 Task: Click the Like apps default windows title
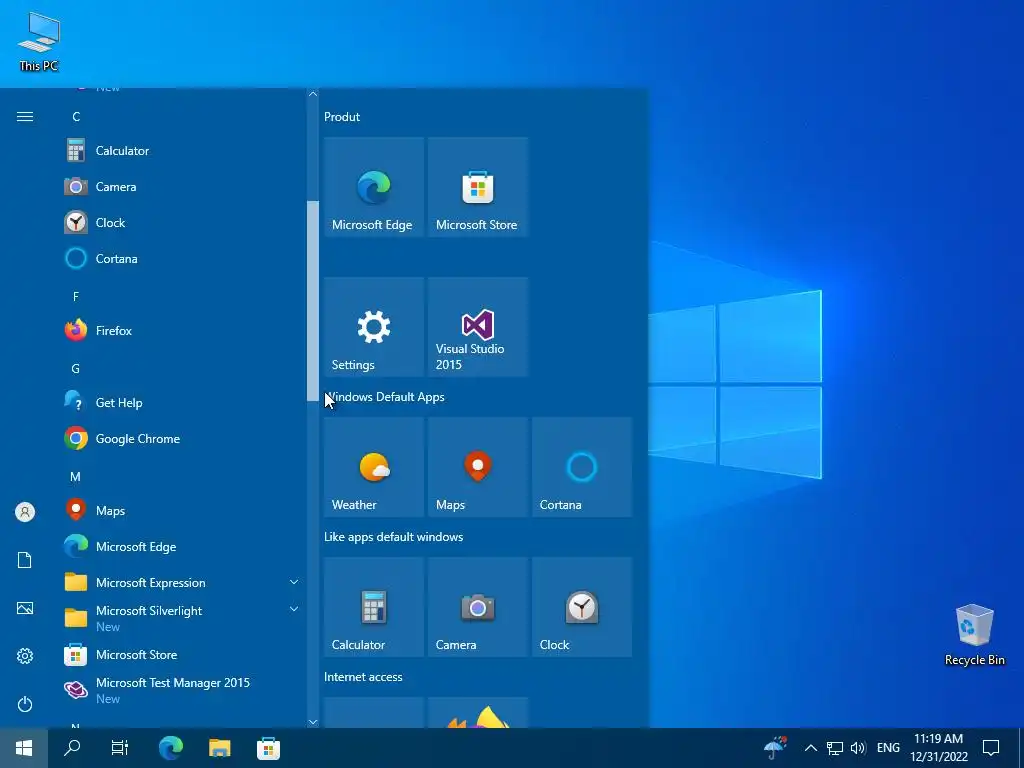[x=394, y=537]
